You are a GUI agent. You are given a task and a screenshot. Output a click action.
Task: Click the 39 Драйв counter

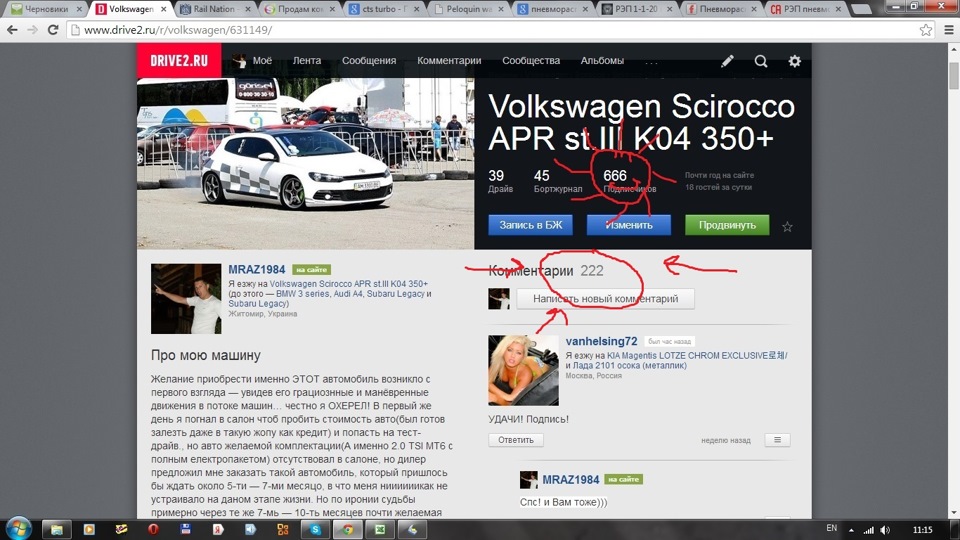500,181
